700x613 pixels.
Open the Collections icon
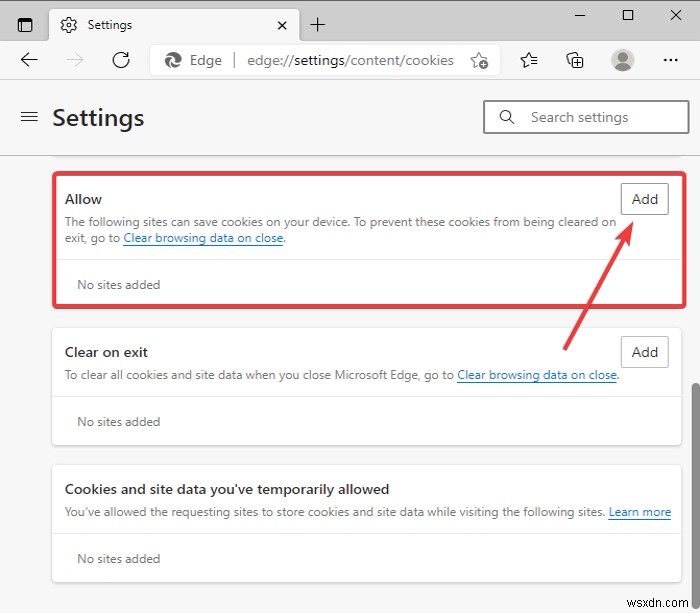pos(575,60)
